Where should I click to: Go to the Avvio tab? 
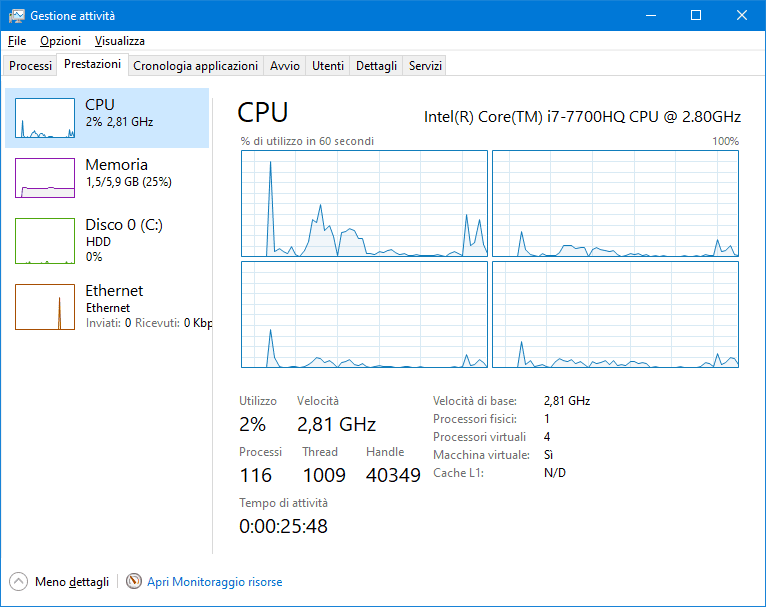(284, 66)
